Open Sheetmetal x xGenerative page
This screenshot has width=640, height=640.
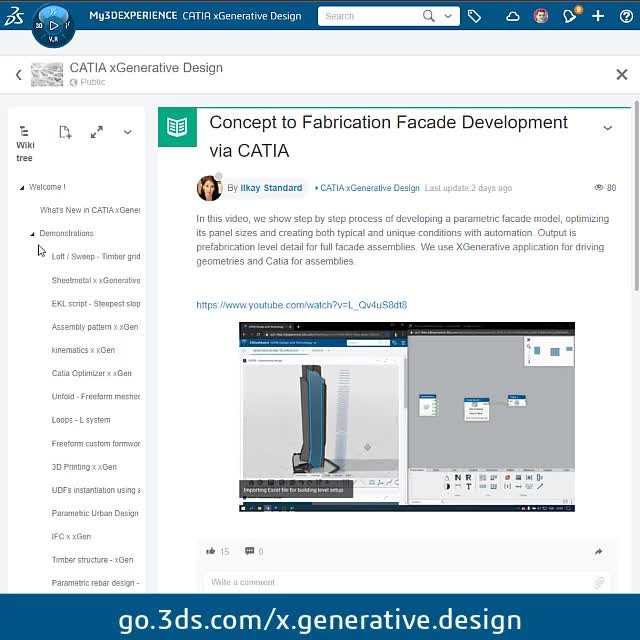coord(96,280)
